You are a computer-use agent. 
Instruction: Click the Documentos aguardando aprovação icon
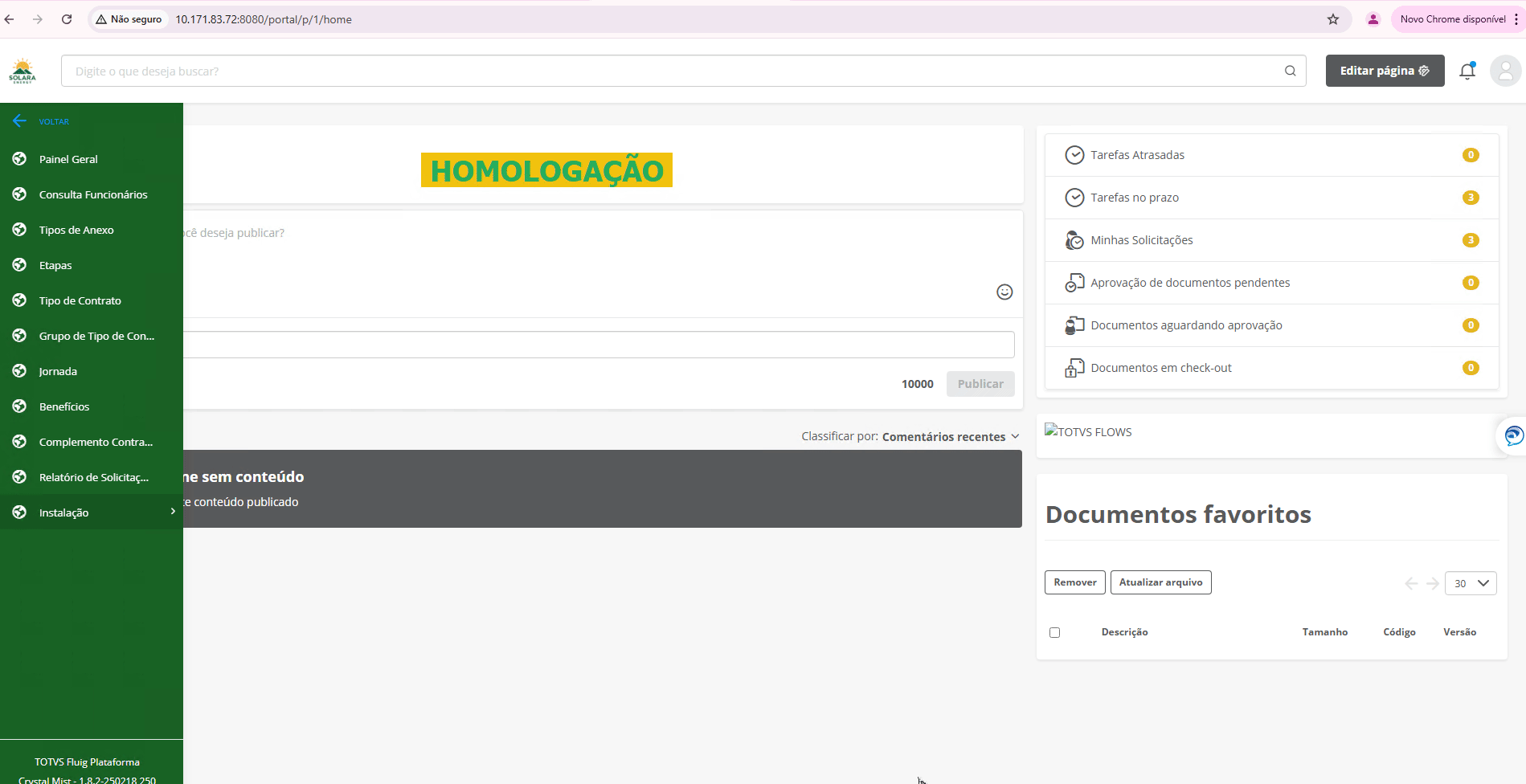click(1074, 325)
